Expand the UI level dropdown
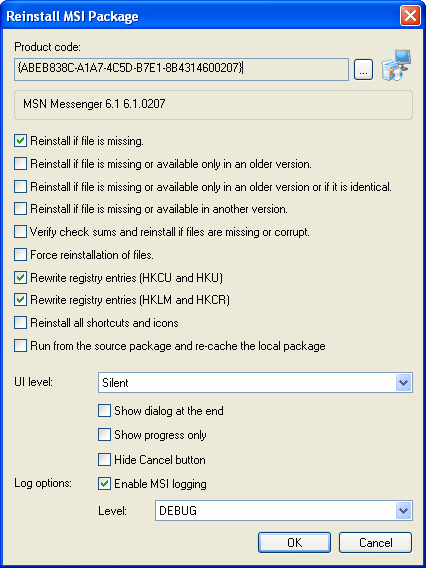 tap(404, 383)
